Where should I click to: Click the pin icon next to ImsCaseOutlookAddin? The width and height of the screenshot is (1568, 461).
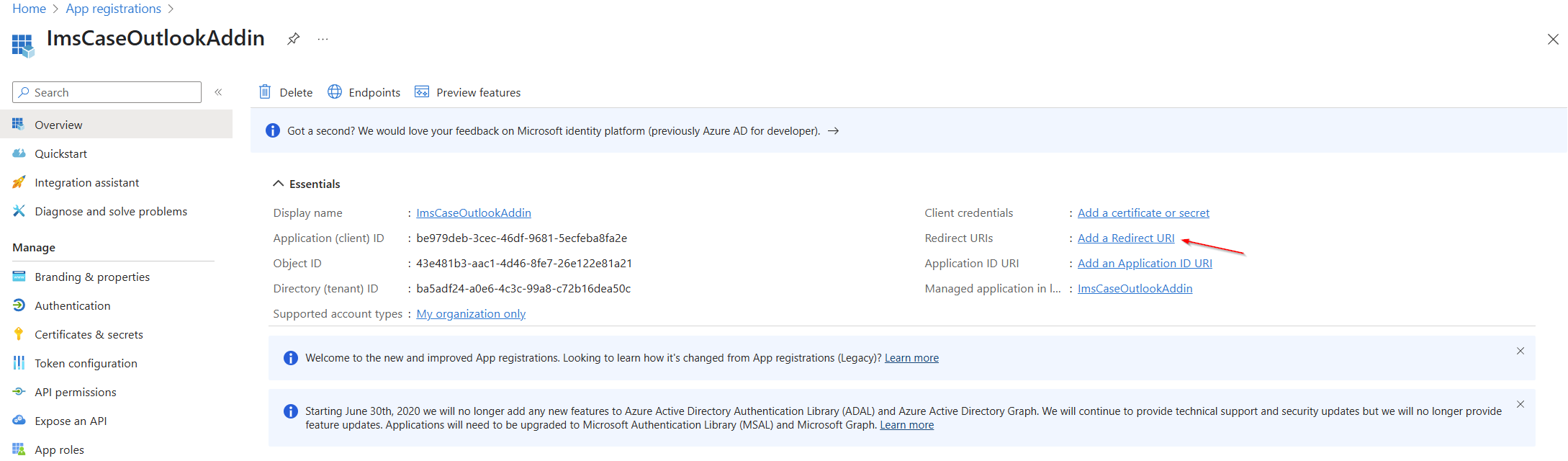[293, 39]
